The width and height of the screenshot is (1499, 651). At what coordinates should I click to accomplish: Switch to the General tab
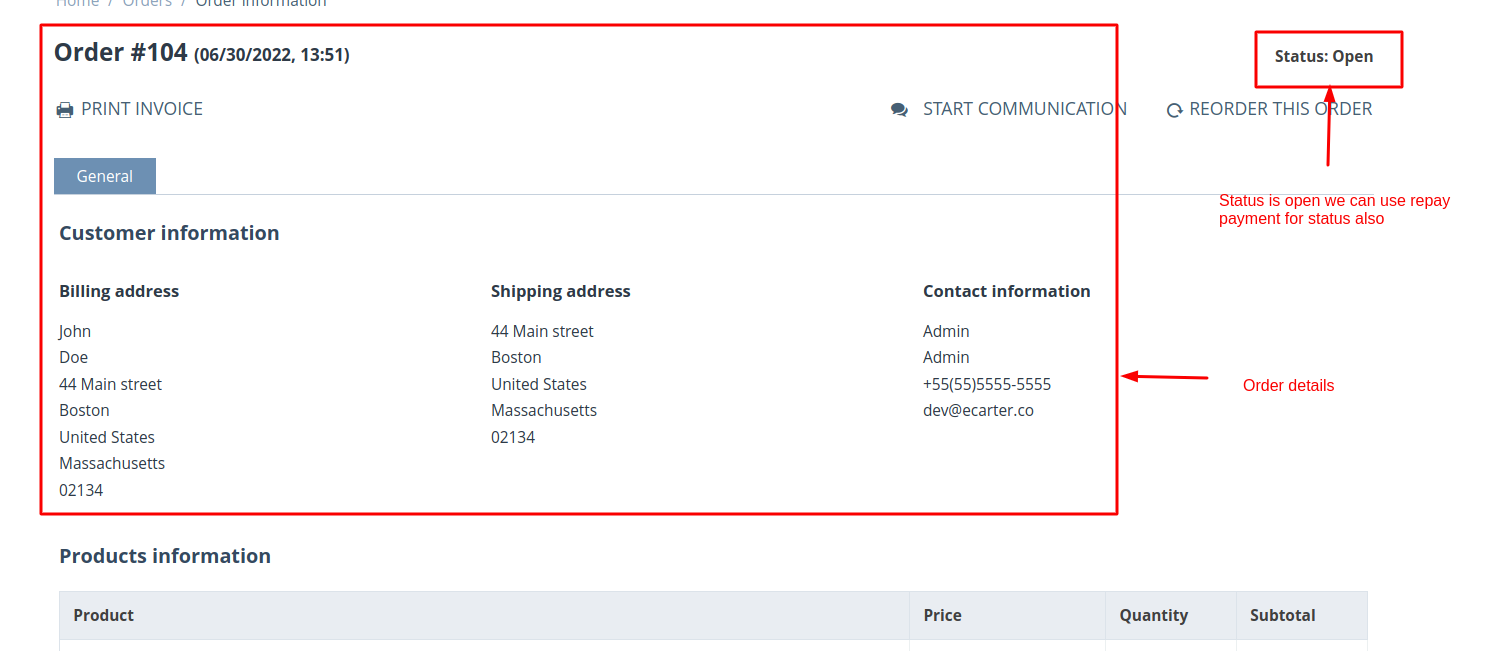(x=105, y=176)
